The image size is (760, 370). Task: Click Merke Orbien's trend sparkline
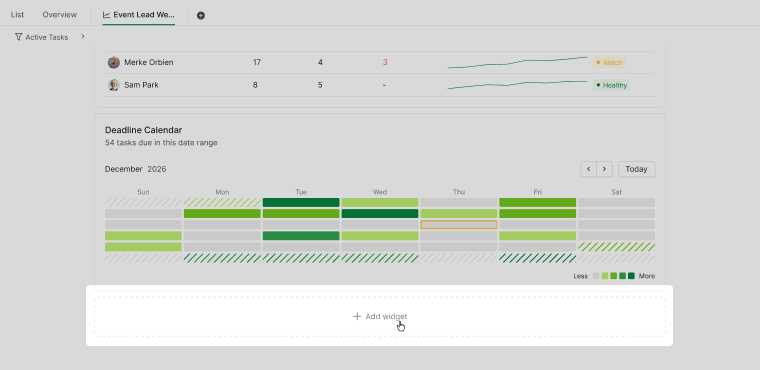point(517,63)
